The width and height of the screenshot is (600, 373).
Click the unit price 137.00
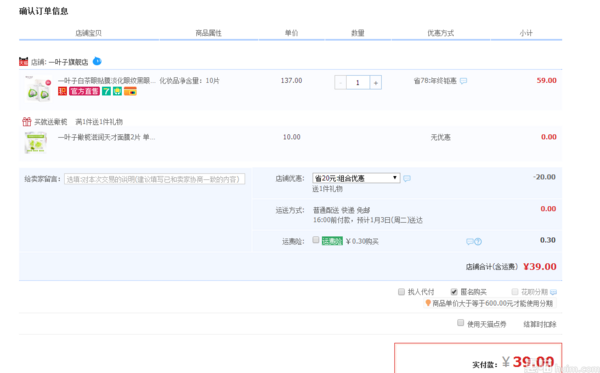[292, 81]
